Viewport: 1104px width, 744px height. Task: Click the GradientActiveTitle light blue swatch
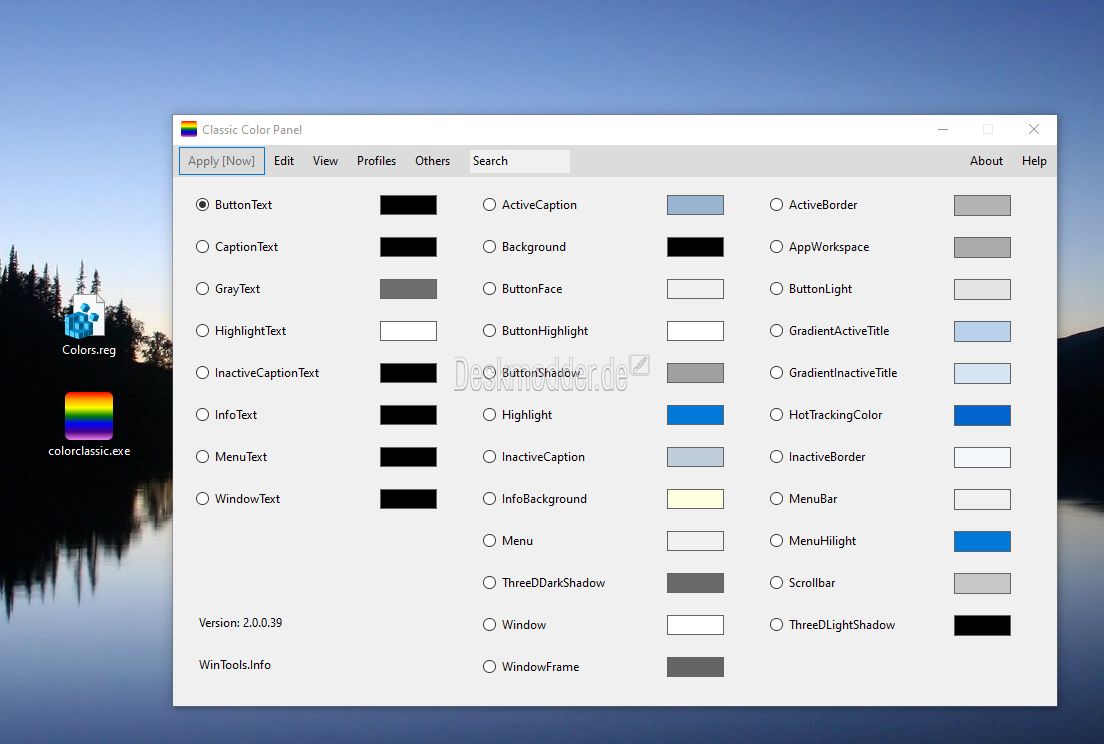click(982, 331)
